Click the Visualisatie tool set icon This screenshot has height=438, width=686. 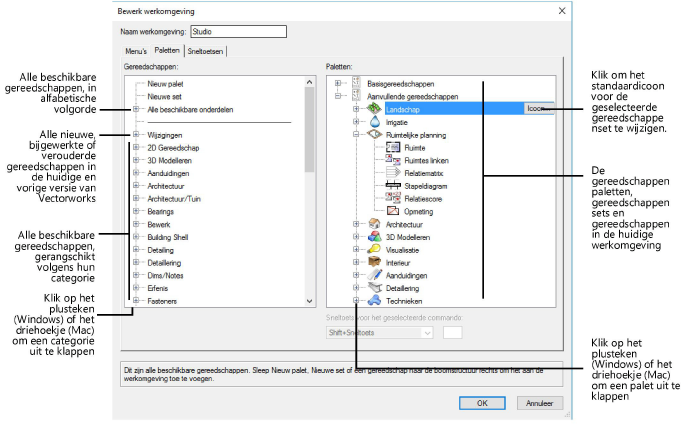point(373,250)
